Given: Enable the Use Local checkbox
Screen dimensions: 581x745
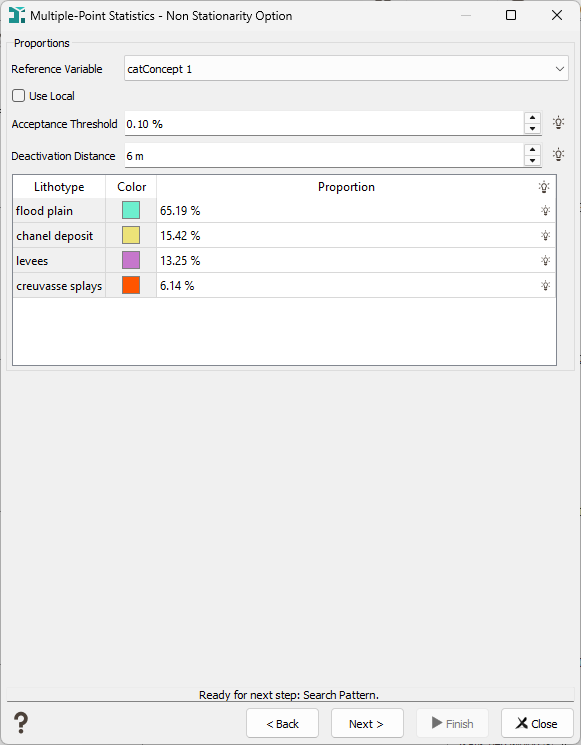Looking at the screenshot, I should click(x=19, y=96).
